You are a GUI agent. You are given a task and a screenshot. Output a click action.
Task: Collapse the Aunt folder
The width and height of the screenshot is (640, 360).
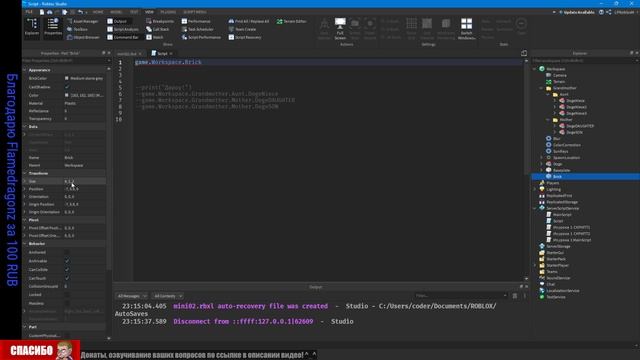548,94
